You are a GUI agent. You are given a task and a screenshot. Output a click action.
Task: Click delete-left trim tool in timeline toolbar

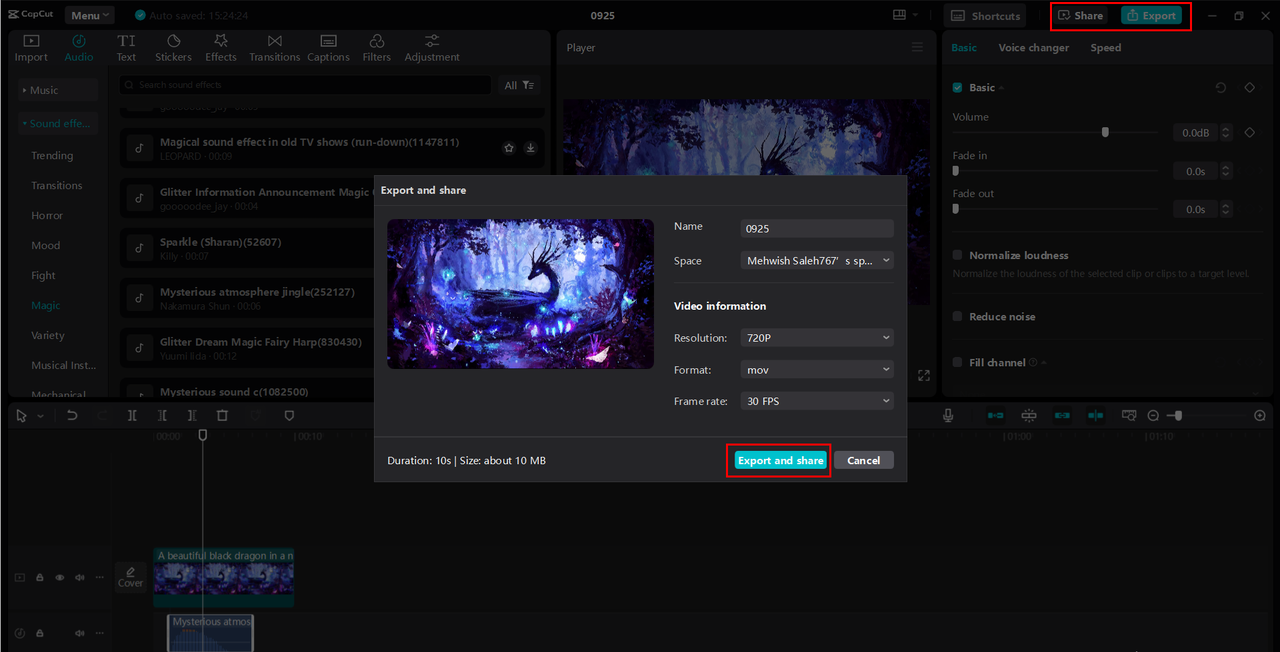[x=162, y=415]
